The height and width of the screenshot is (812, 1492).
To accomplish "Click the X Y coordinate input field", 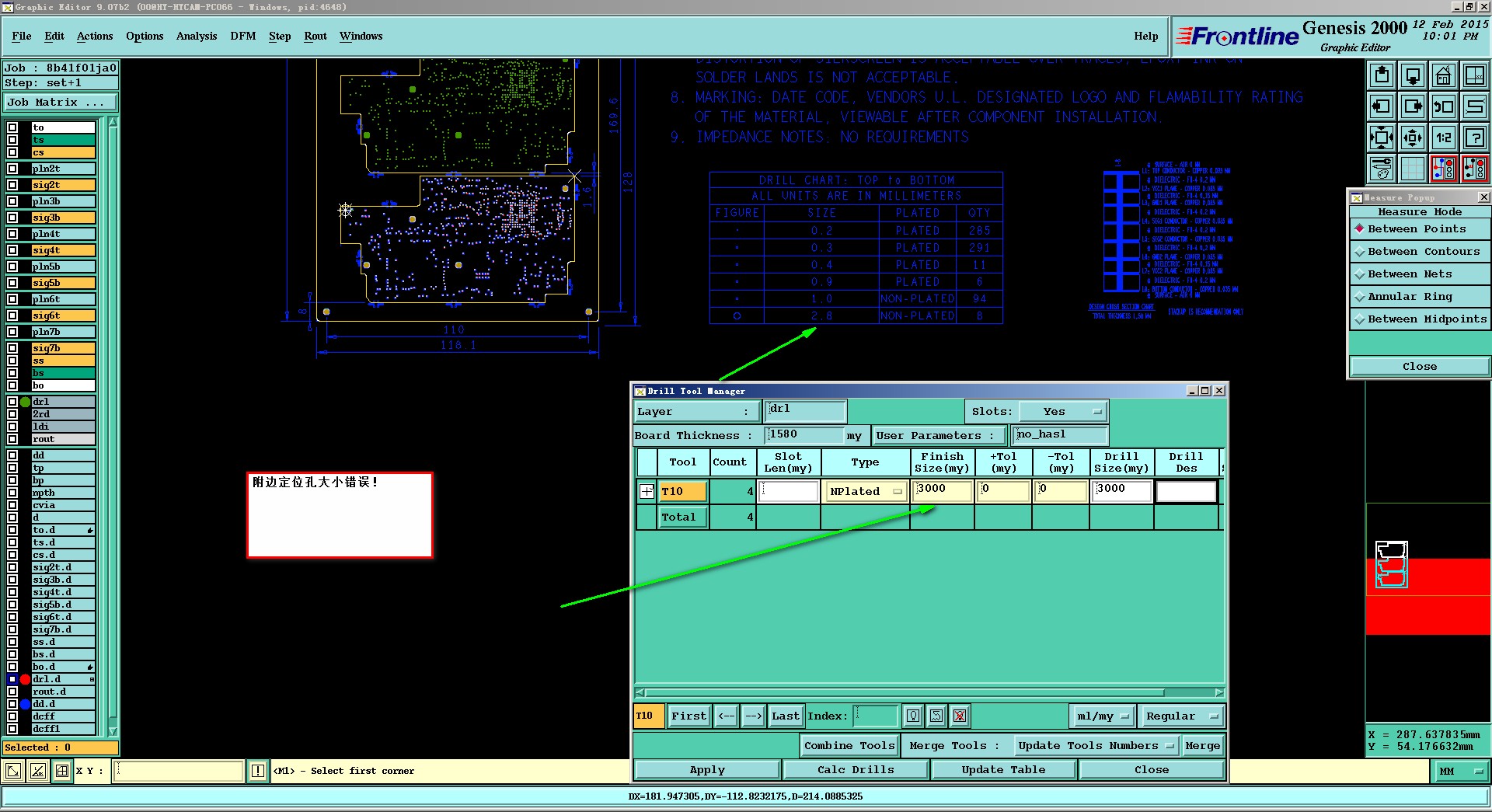I will tap(180, 771).
